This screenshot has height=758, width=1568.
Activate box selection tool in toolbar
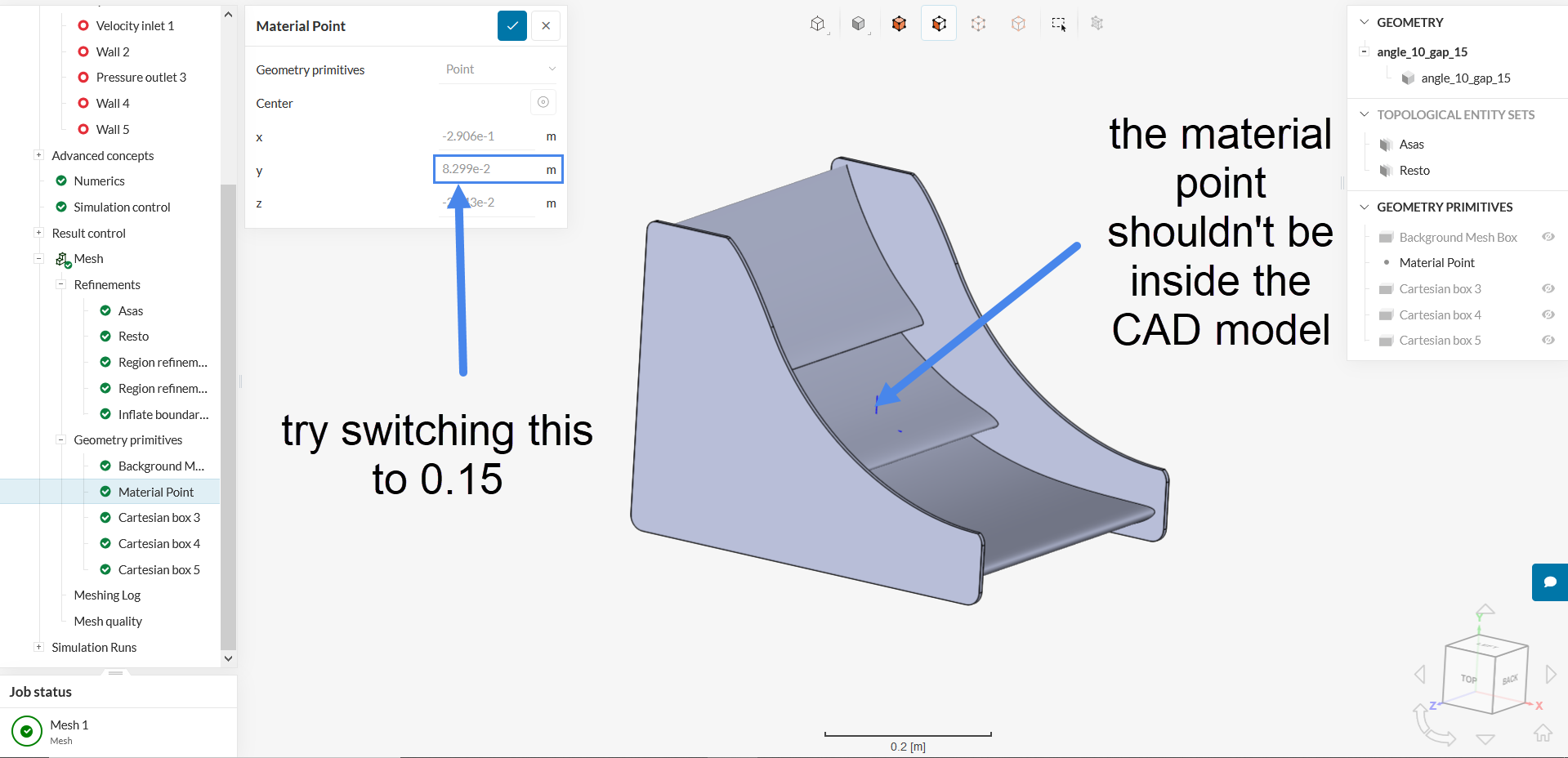[x=1058, y=24]
